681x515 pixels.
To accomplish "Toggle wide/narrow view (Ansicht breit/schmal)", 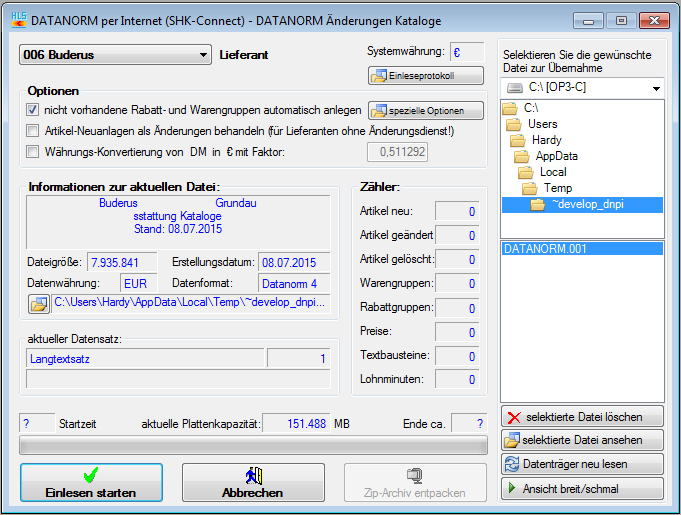I will 582,488.
